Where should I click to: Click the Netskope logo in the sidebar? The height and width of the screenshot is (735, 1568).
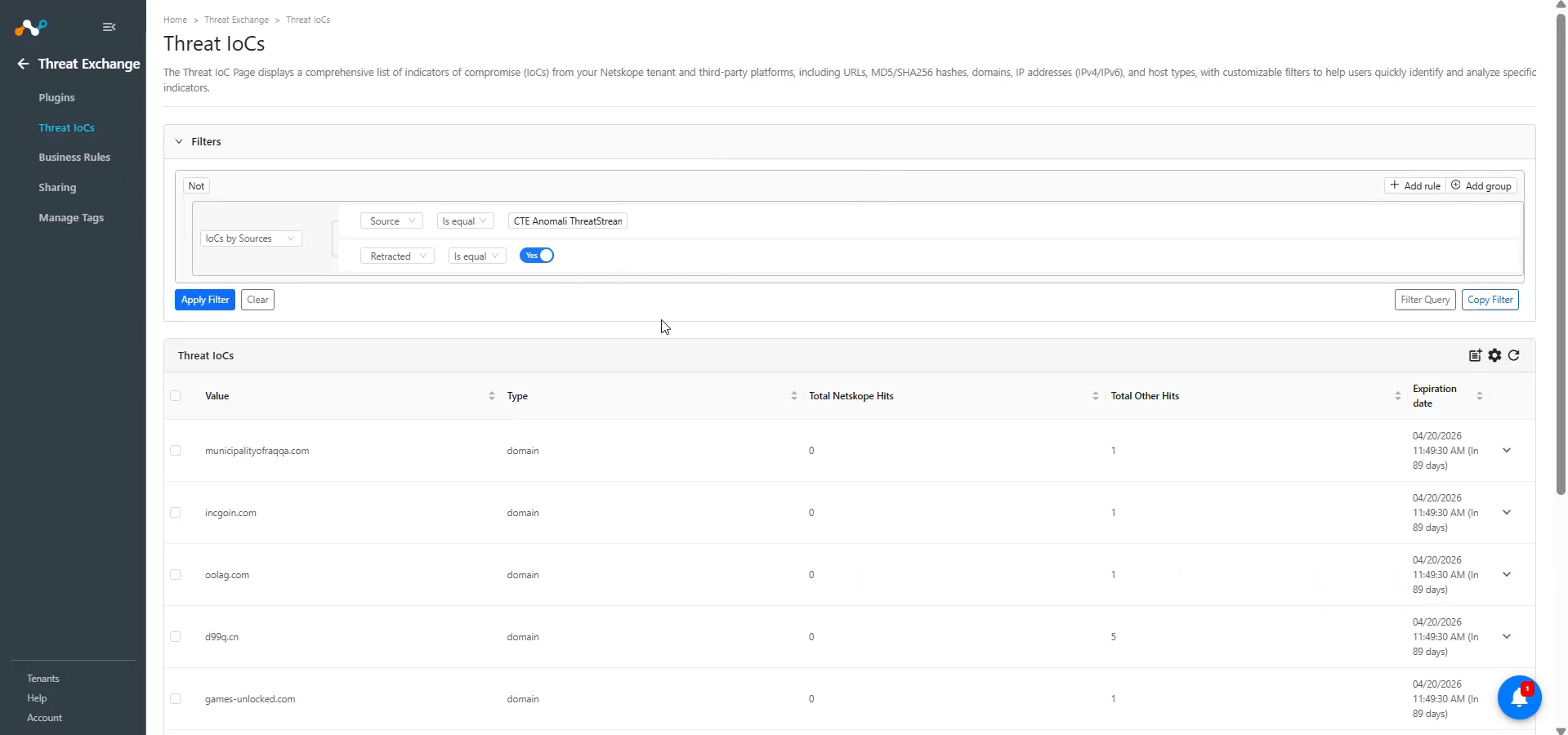click(31, 28)
